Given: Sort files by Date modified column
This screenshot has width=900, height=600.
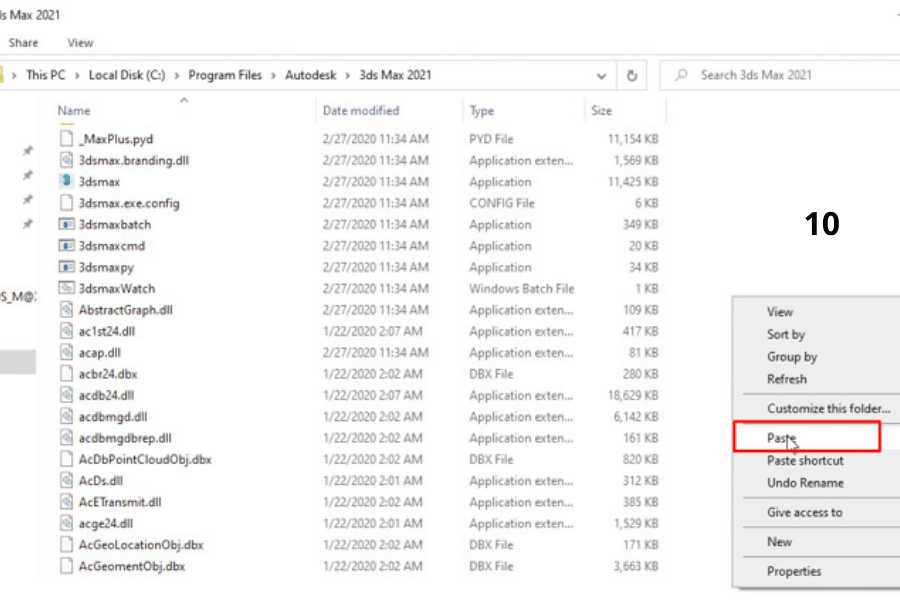Looking at the screenshot, I should pos(361,111).
